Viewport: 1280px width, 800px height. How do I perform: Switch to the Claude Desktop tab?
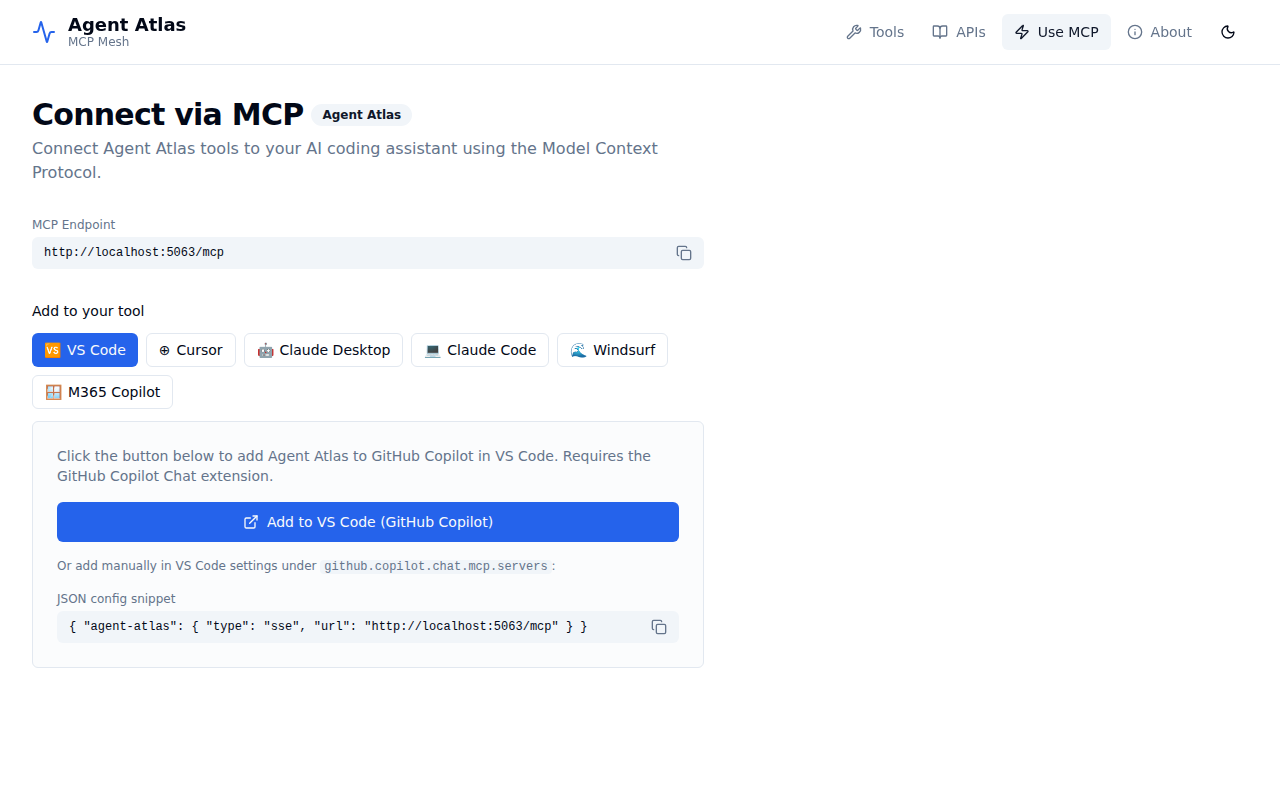click(x=323, y=350)
